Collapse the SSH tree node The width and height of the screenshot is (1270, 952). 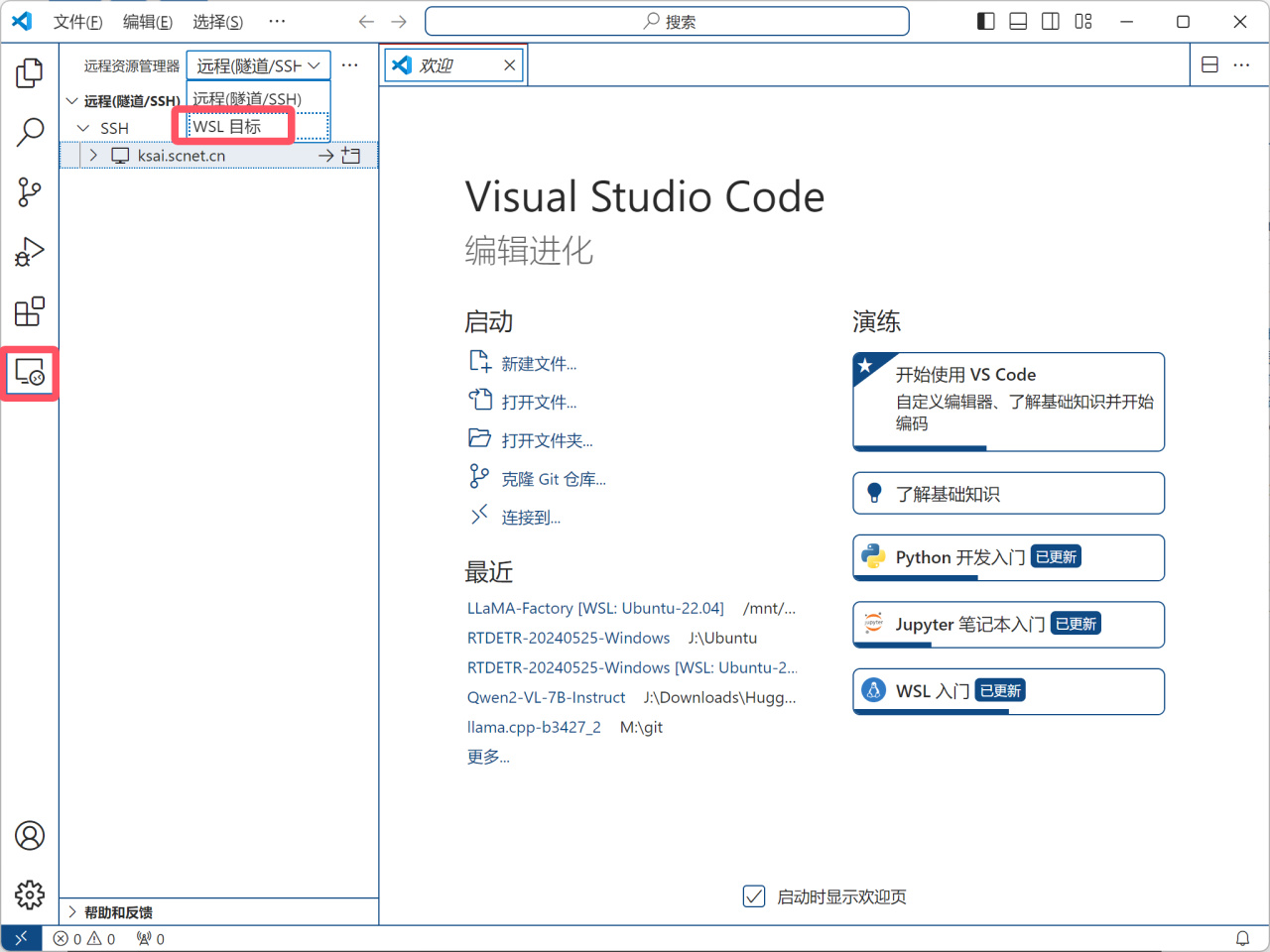tap(83, 128)
